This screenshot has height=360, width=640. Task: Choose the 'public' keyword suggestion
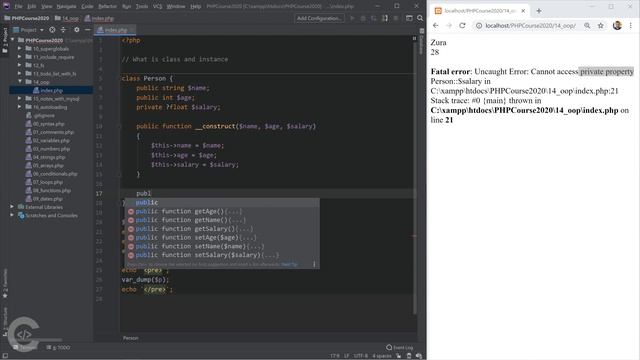tap(222, 202)
